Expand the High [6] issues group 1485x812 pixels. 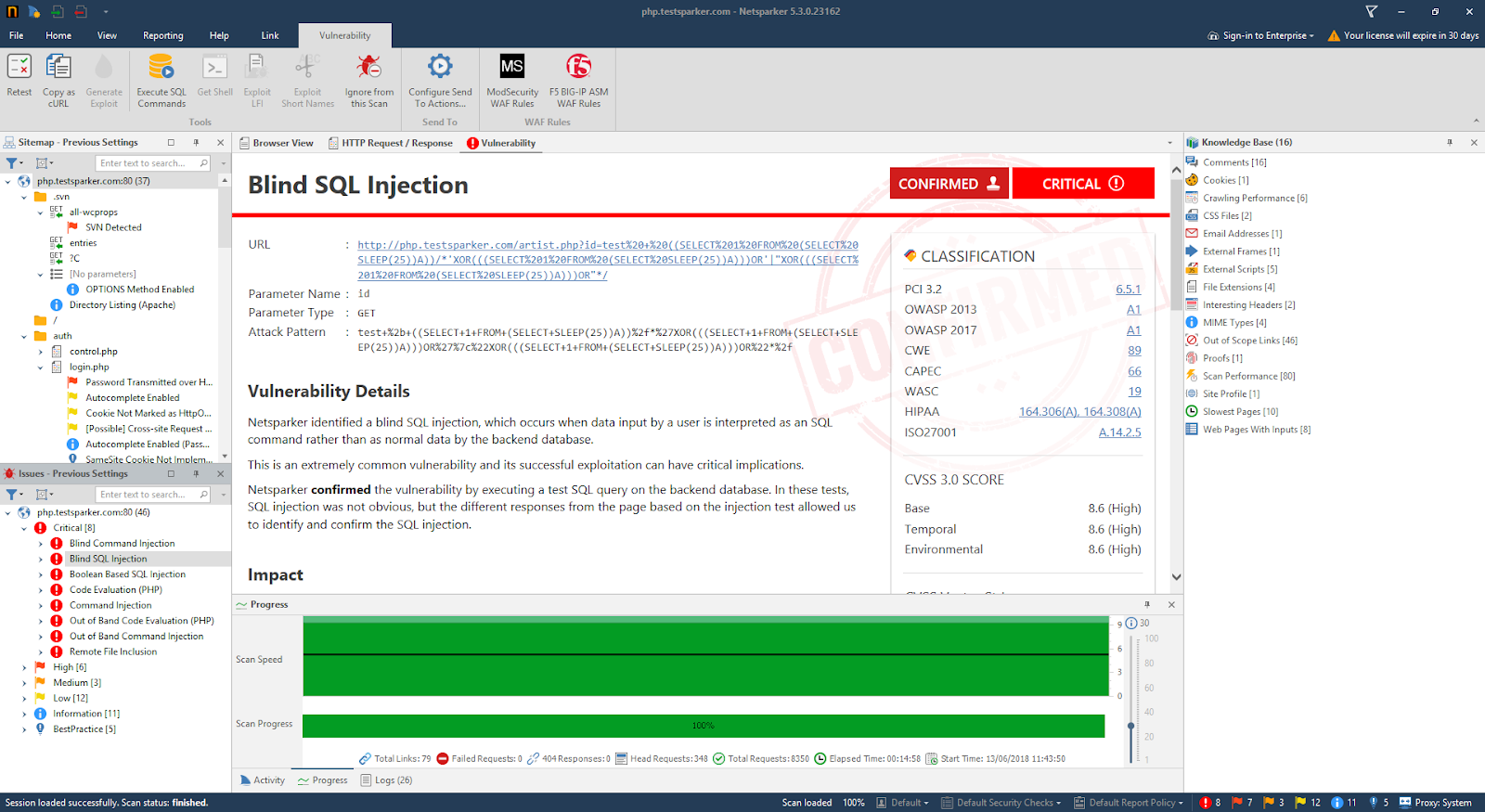click(24, 667)
